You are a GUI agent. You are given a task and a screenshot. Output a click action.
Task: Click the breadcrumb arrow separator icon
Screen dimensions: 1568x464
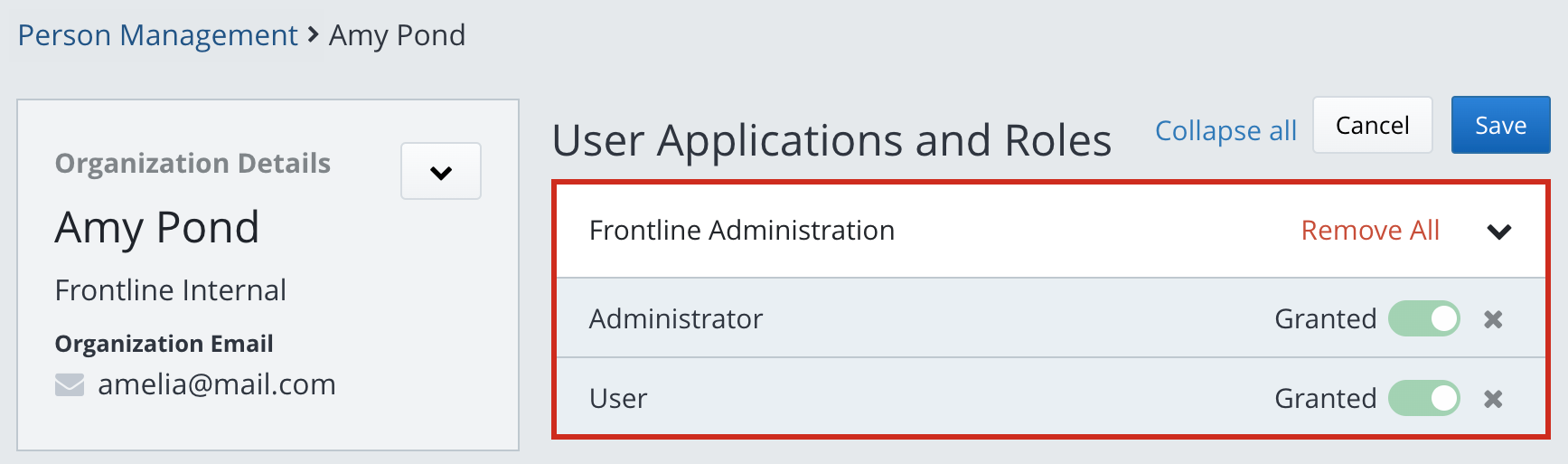coord(313,35)
